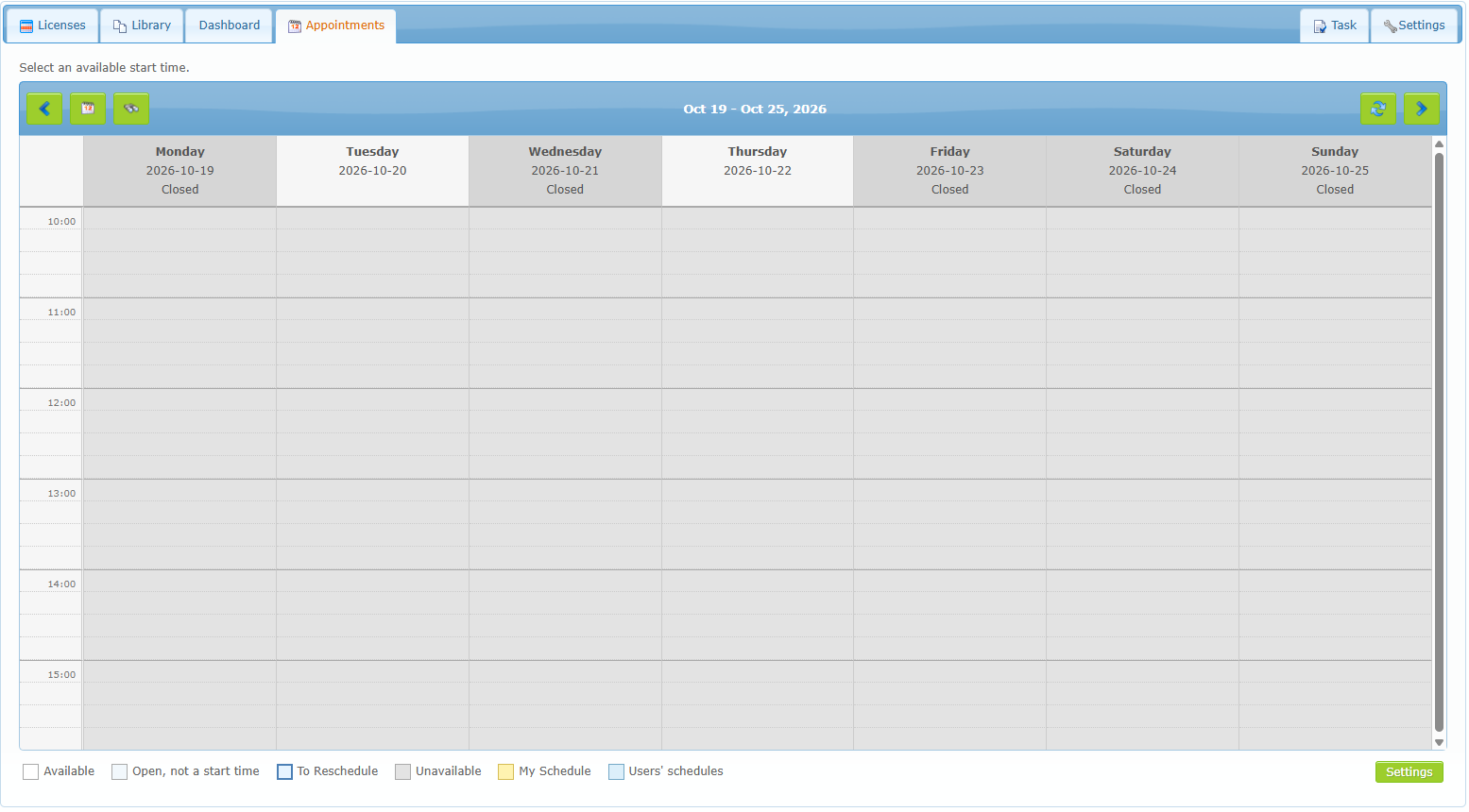Click the Users' schedules legend label
The height and width of the screenshot is (812, 1469).
coord(676,771)
